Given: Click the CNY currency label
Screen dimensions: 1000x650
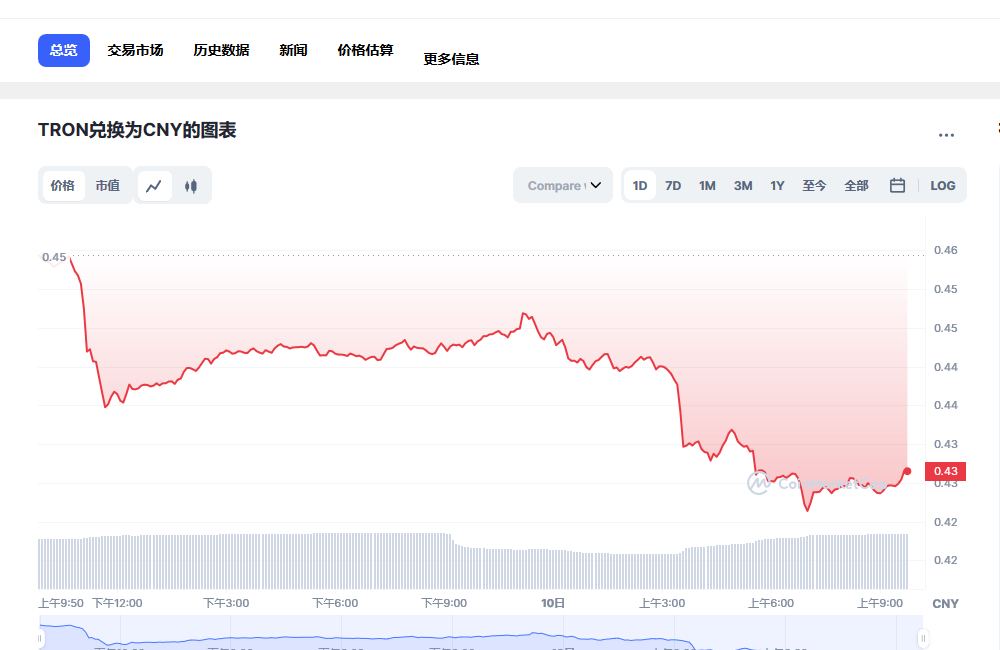Looking at the screenshot, I should point(945,604).
